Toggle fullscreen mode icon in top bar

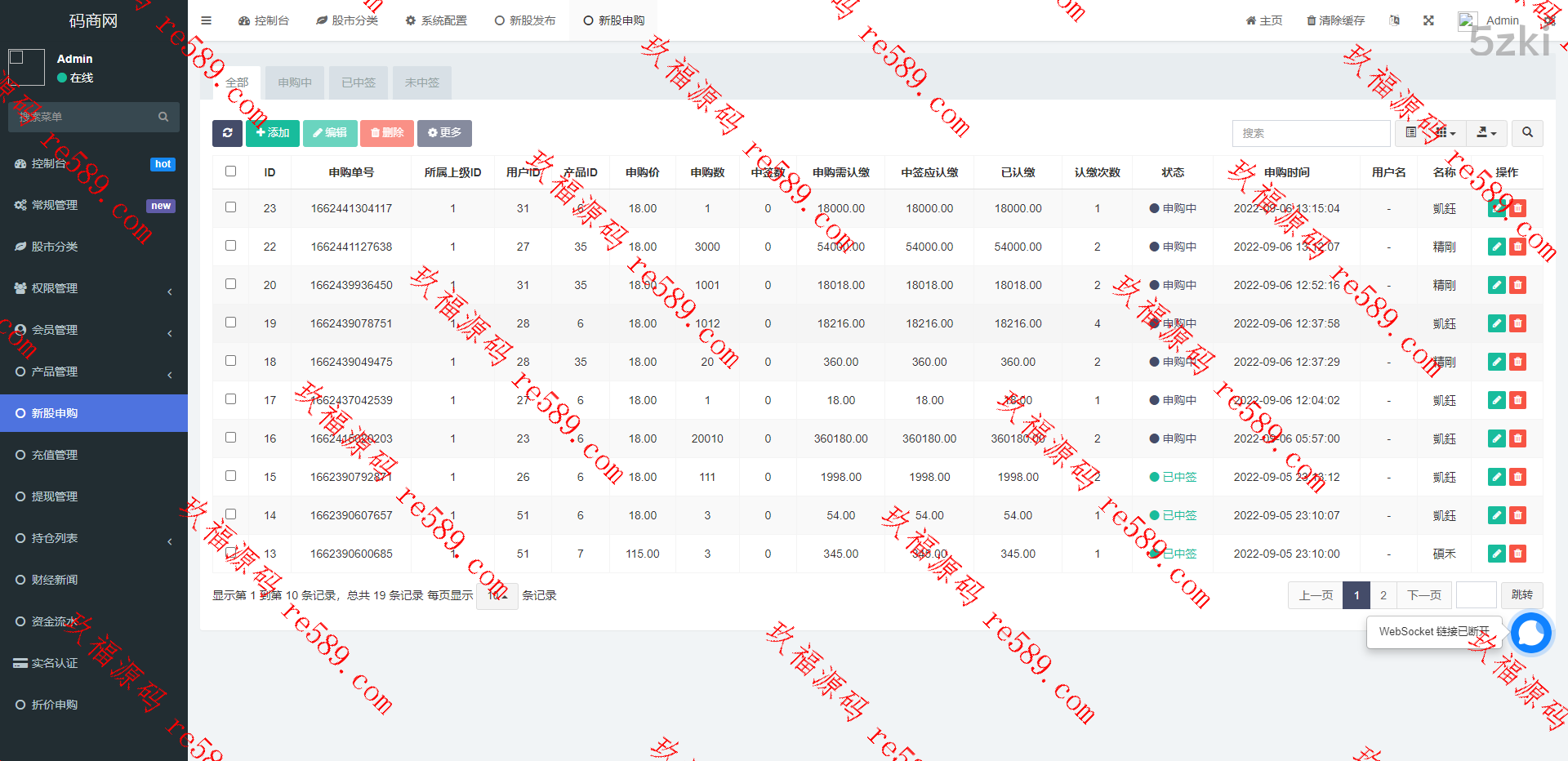pos(1428,20)
